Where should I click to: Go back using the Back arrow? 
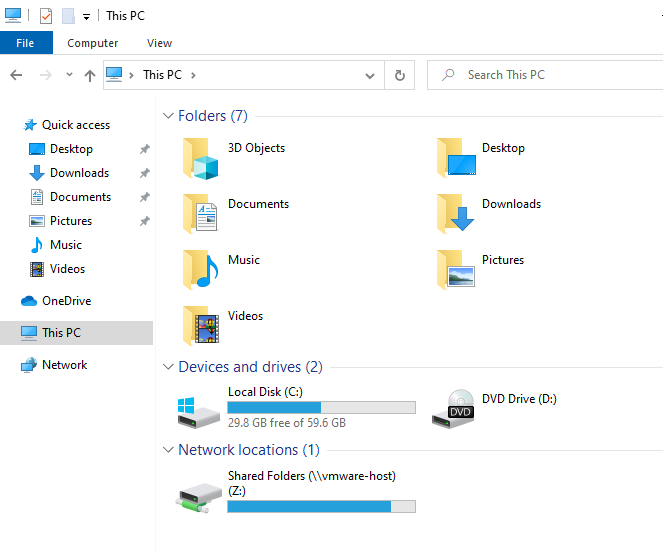(16, 75)
